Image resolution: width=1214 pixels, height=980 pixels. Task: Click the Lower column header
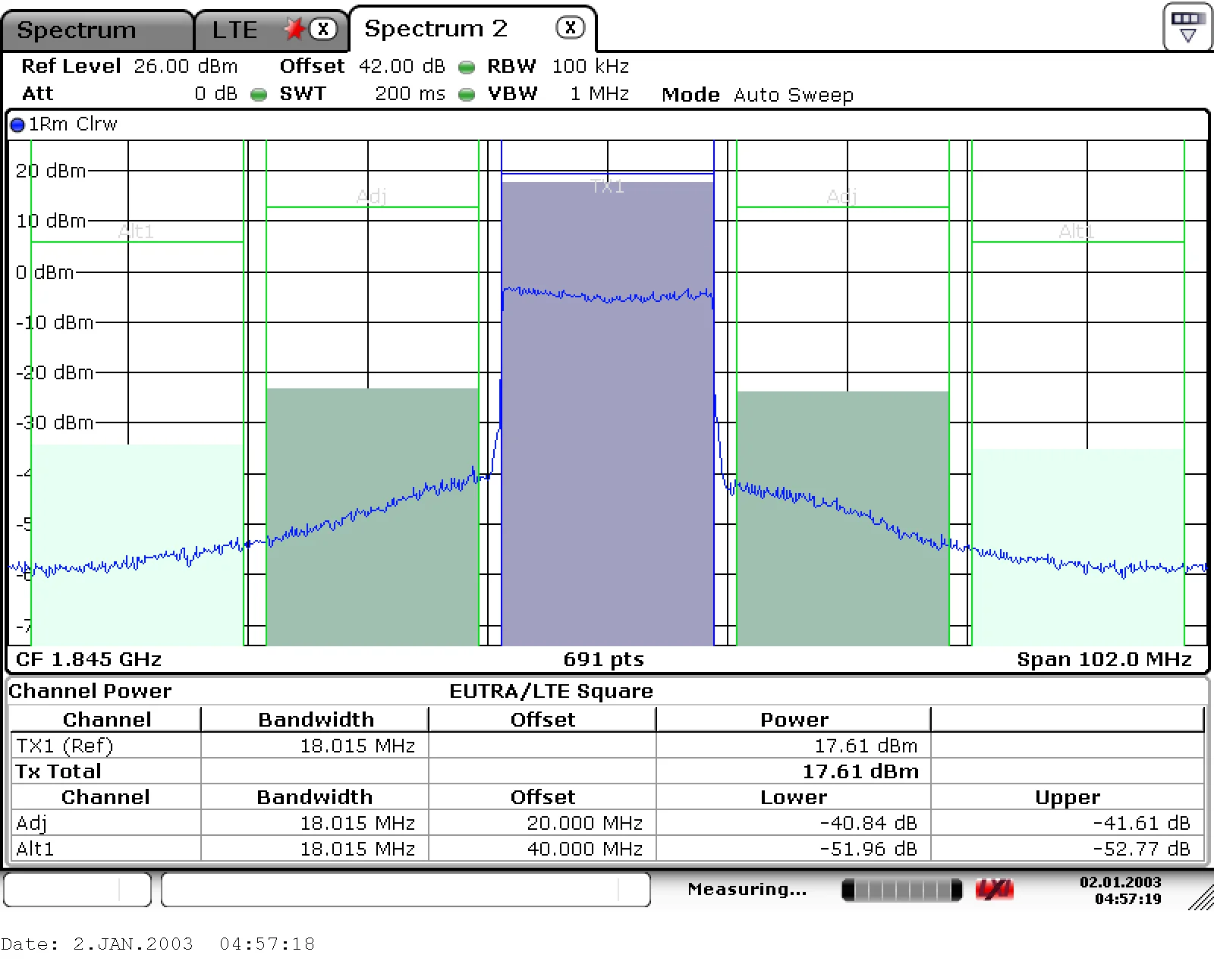[794, 797]
